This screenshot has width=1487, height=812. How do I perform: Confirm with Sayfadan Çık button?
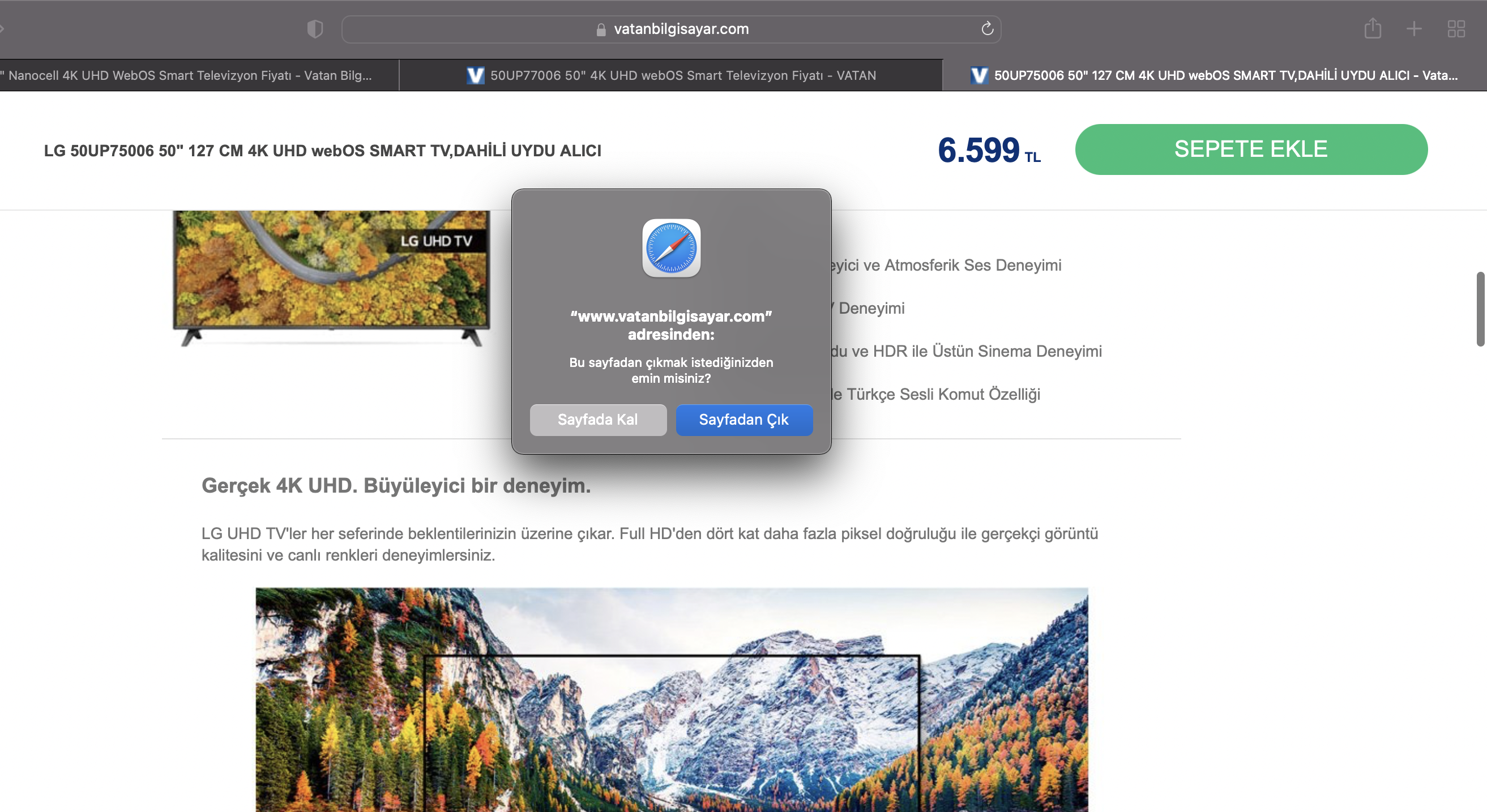tap(744, 420)
